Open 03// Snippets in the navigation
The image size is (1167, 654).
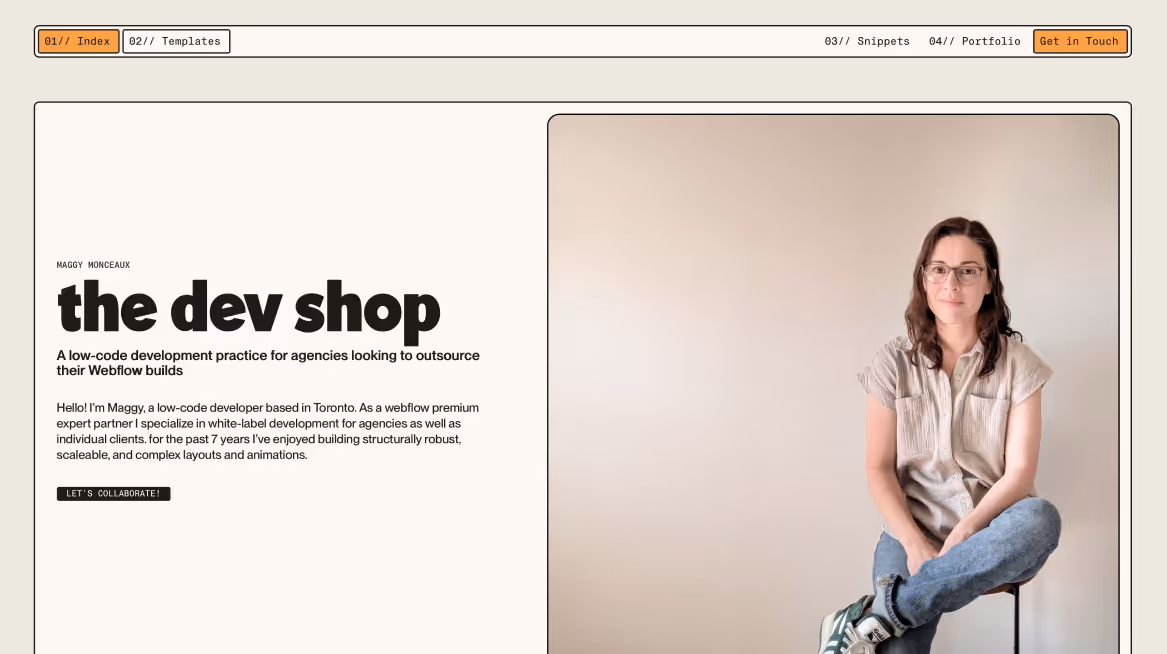click(866, 42)
